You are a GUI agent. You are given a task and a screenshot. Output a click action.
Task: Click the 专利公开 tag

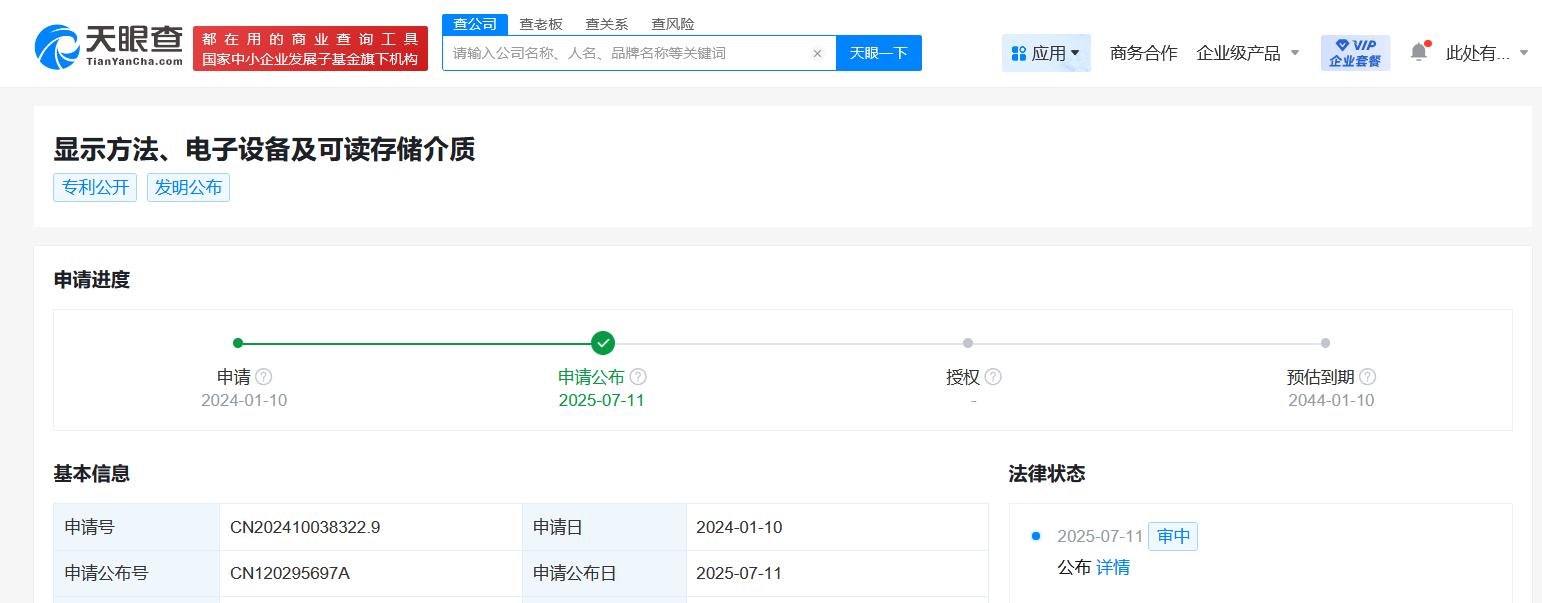[95, 187]
